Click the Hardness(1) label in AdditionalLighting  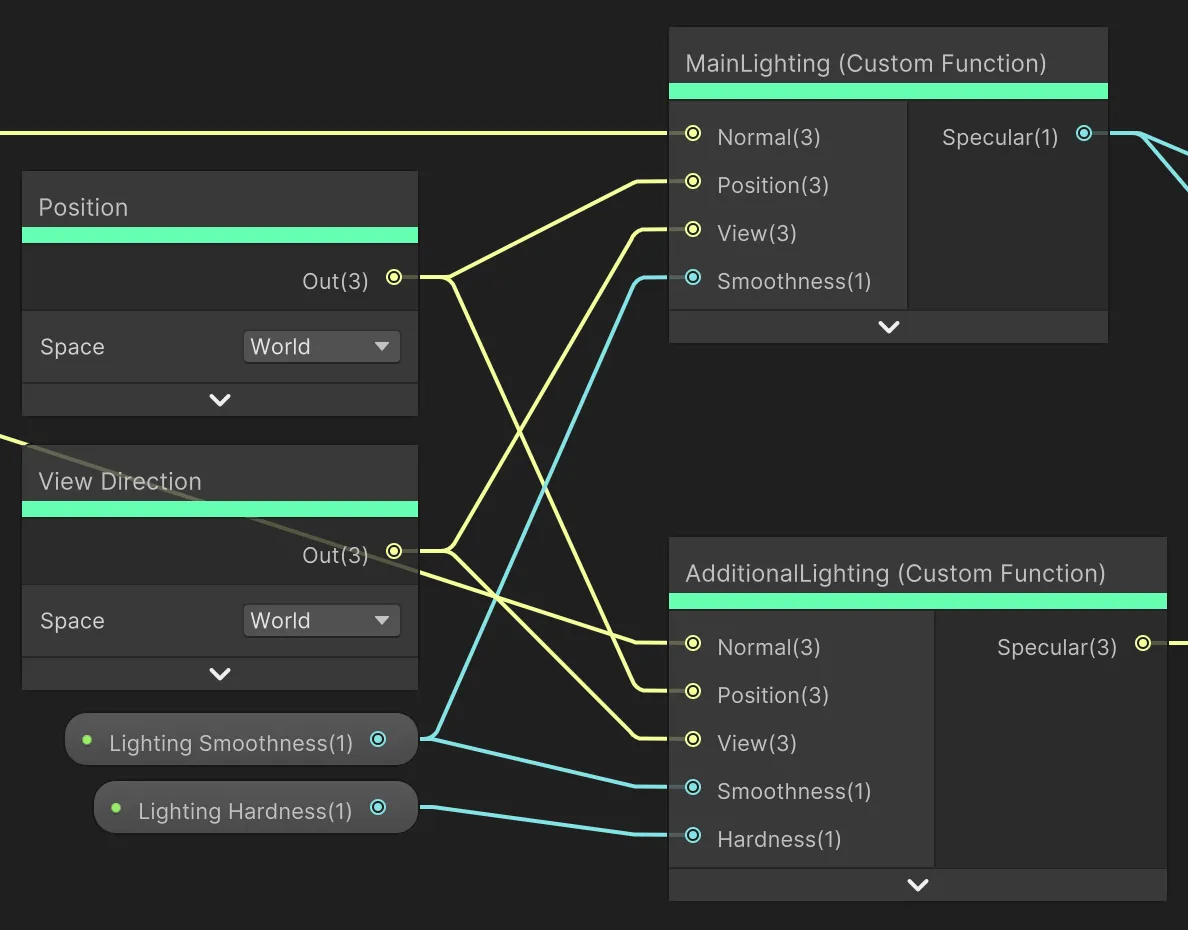tap(779, 840)
